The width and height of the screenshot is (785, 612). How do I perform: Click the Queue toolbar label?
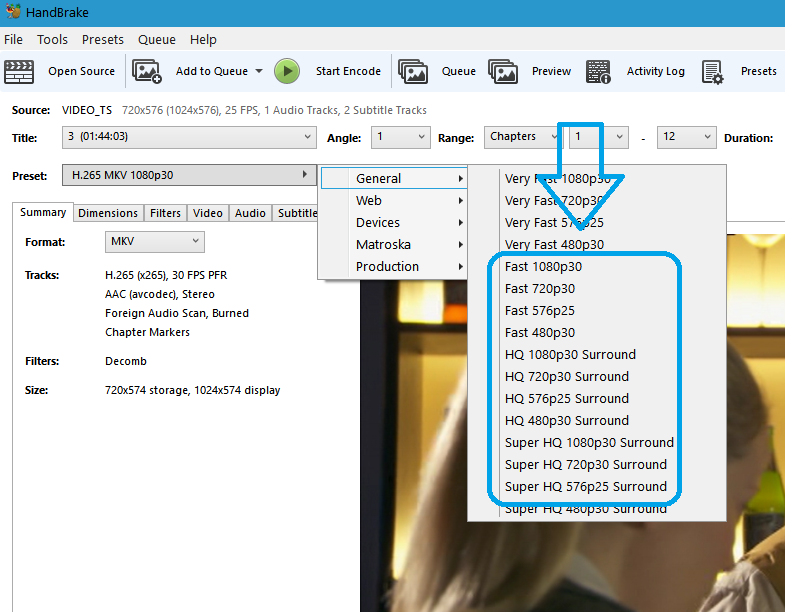click(x=459, y=71)
